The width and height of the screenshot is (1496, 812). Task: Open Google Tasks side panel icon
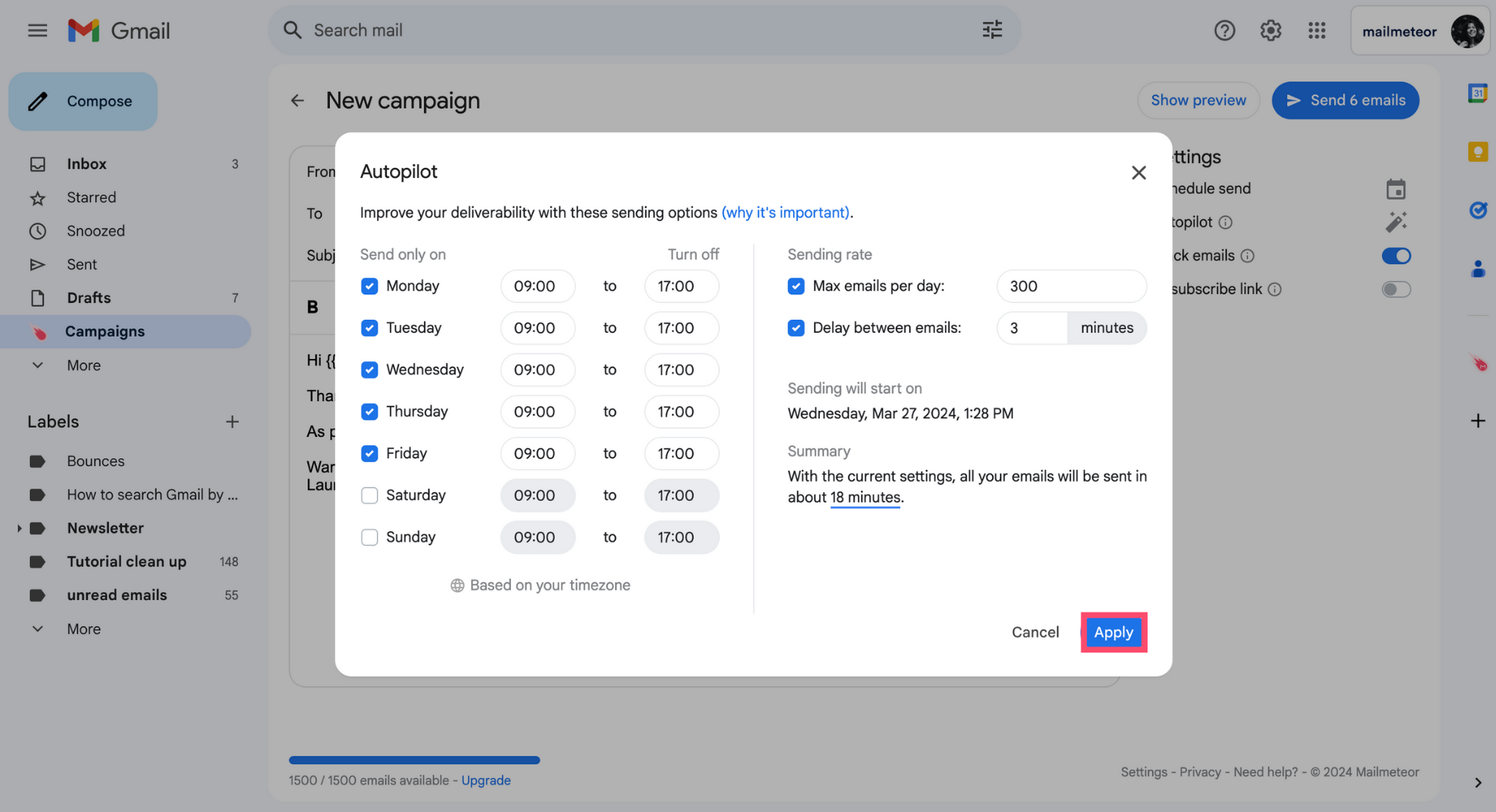pos(1478,210)
